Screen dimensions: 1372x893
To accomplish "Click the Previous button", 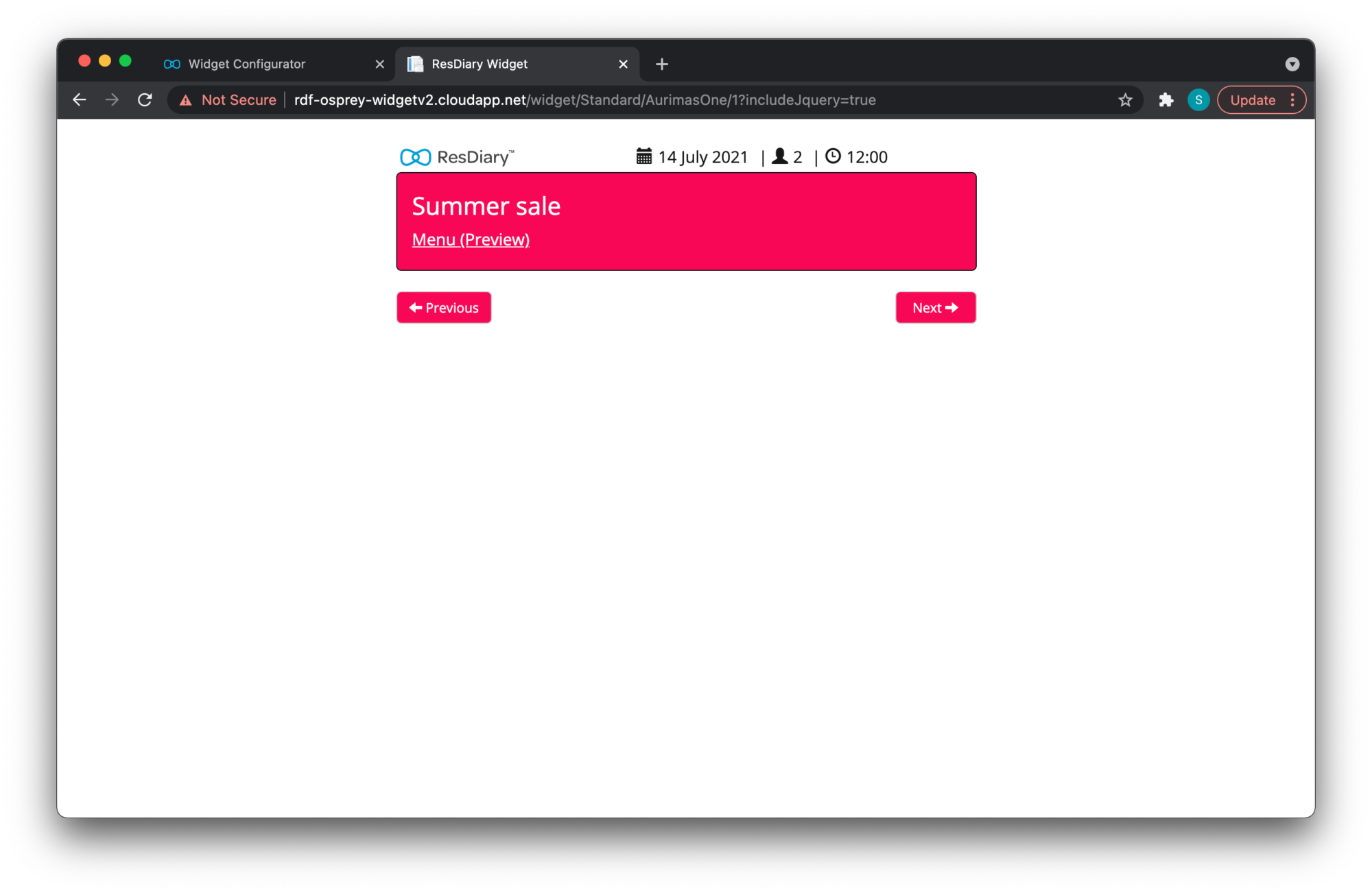I will [444, 308].
